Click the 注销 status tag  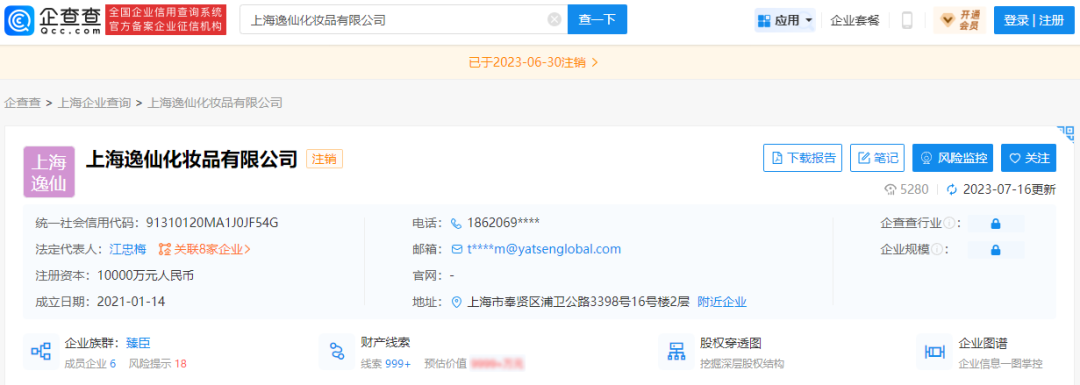pyautogui.click(x=324, y=159)
